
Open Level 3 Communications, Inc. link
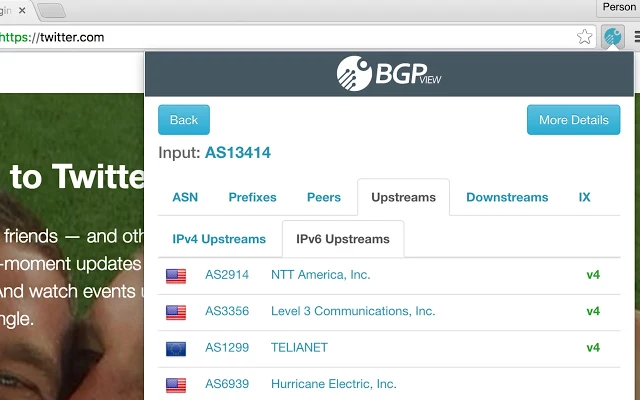[x=353, y=311]
